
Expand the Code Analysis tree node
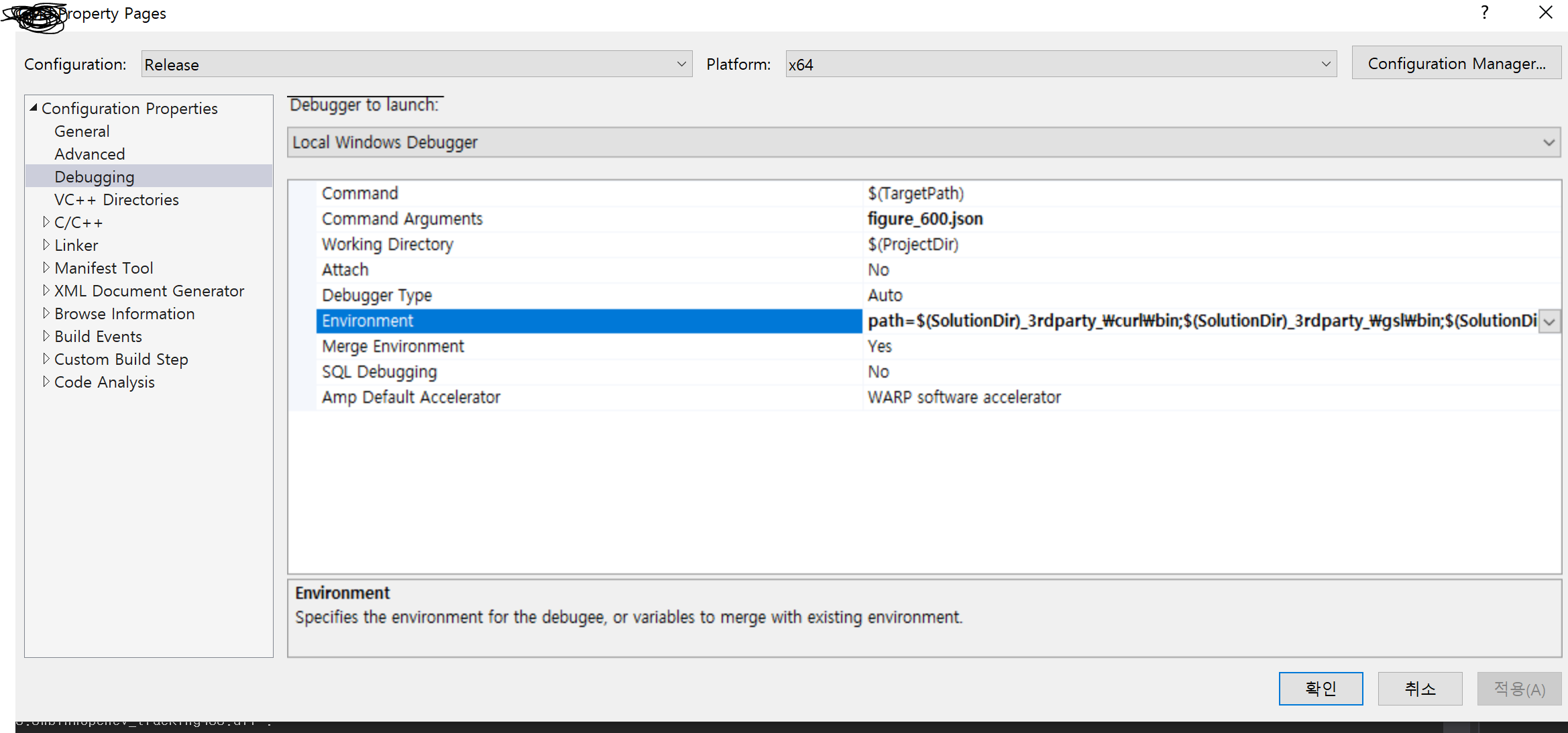point(46,382)
